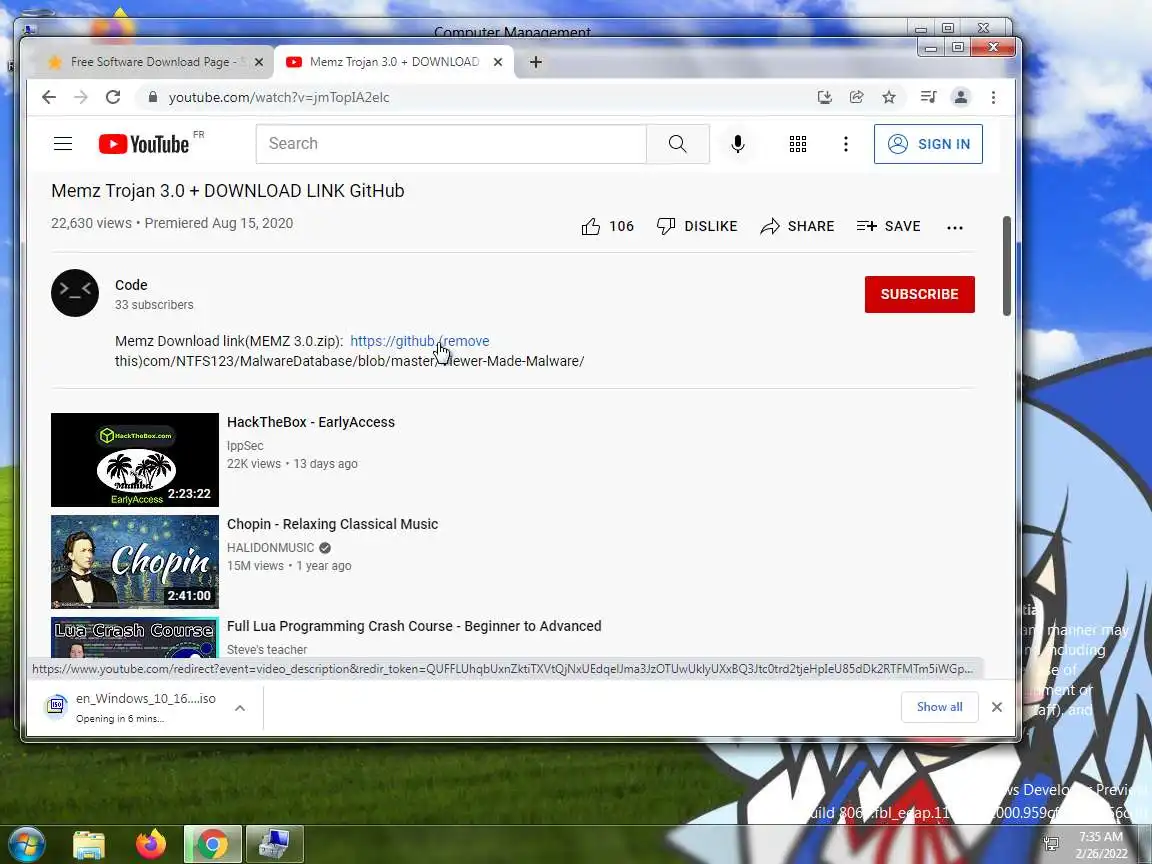Click the IppSec channel name
1152x864 pixels.
(x=245, y=446)
